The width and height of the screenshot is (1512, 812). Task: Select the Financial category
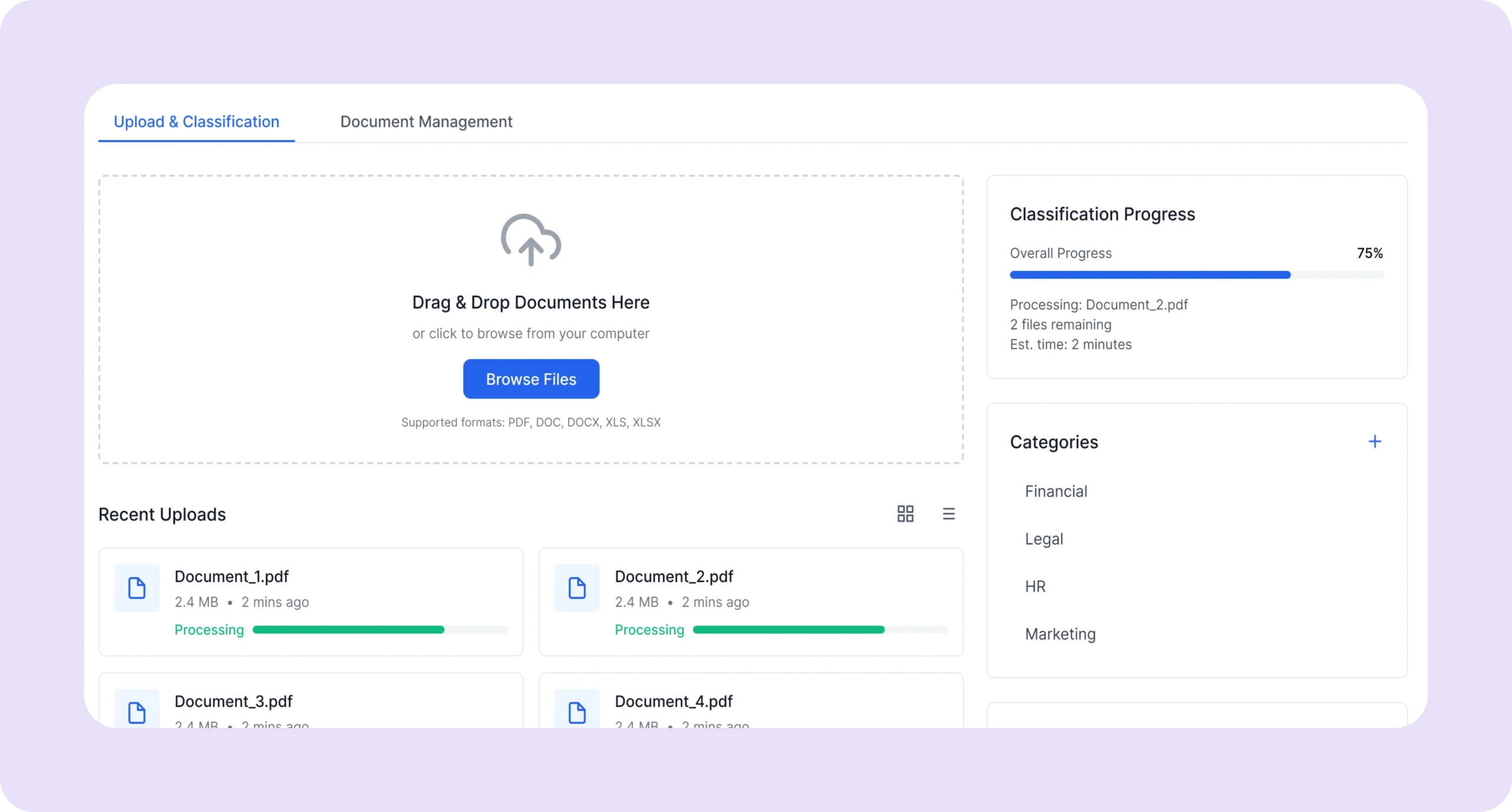click(x=1055, y=491)
